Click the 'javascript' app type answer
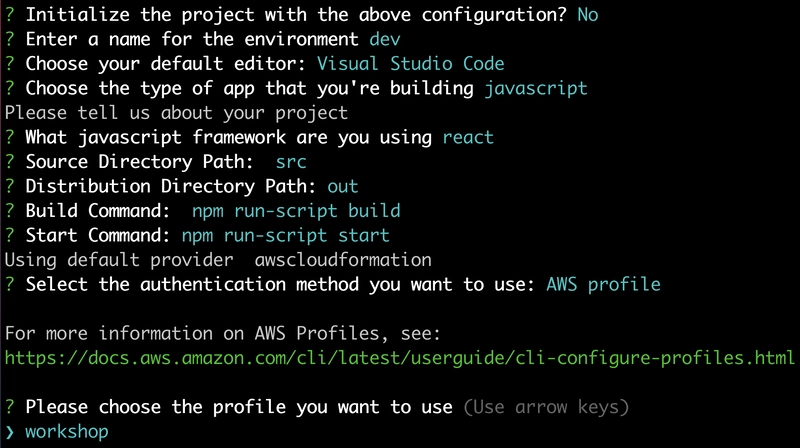800x448 pixels. pyautogui.click(x=536, y=88)
